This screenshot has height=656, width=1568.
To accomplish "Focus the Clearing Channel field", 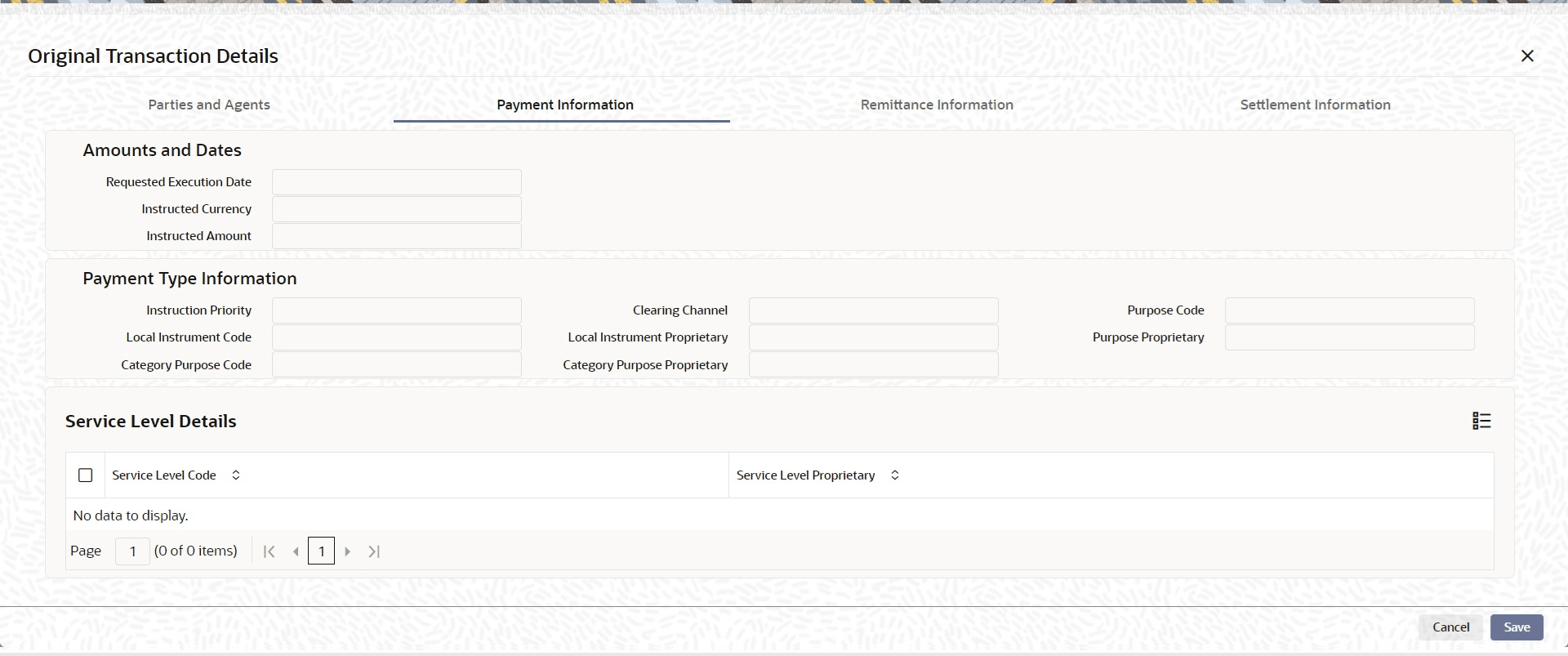I will click(x=874, y=310).
